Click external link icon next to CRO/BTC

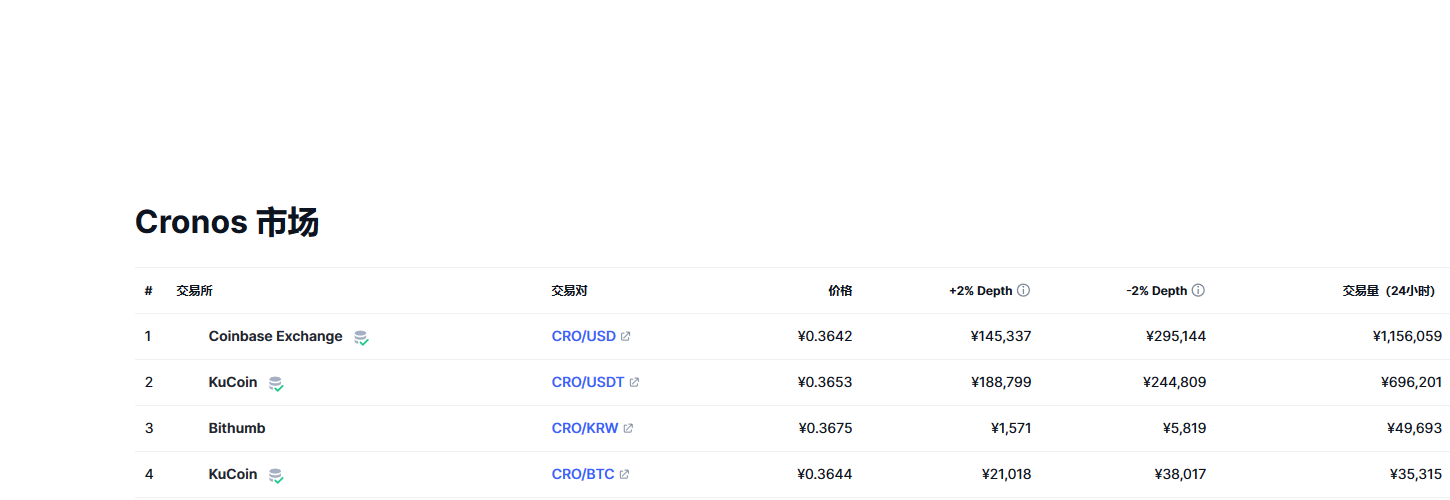(624, 475)
